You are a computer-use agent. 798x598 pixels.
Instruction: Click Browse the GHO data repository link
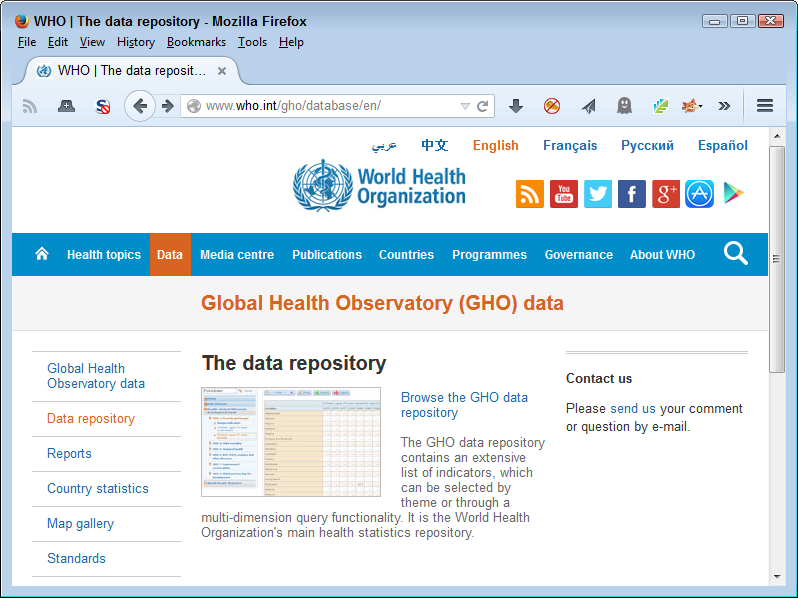[x=464, y=405]
